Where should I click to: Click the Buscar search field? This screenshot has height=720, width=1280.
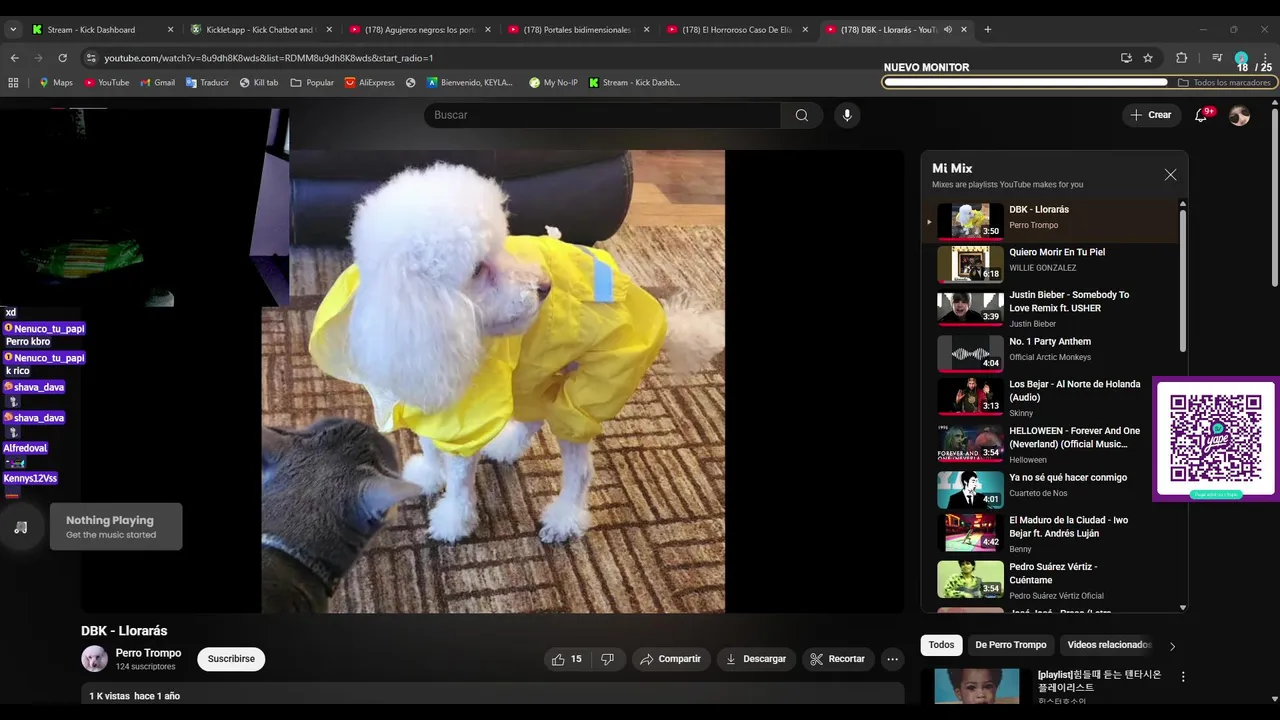tap(603, 115)
